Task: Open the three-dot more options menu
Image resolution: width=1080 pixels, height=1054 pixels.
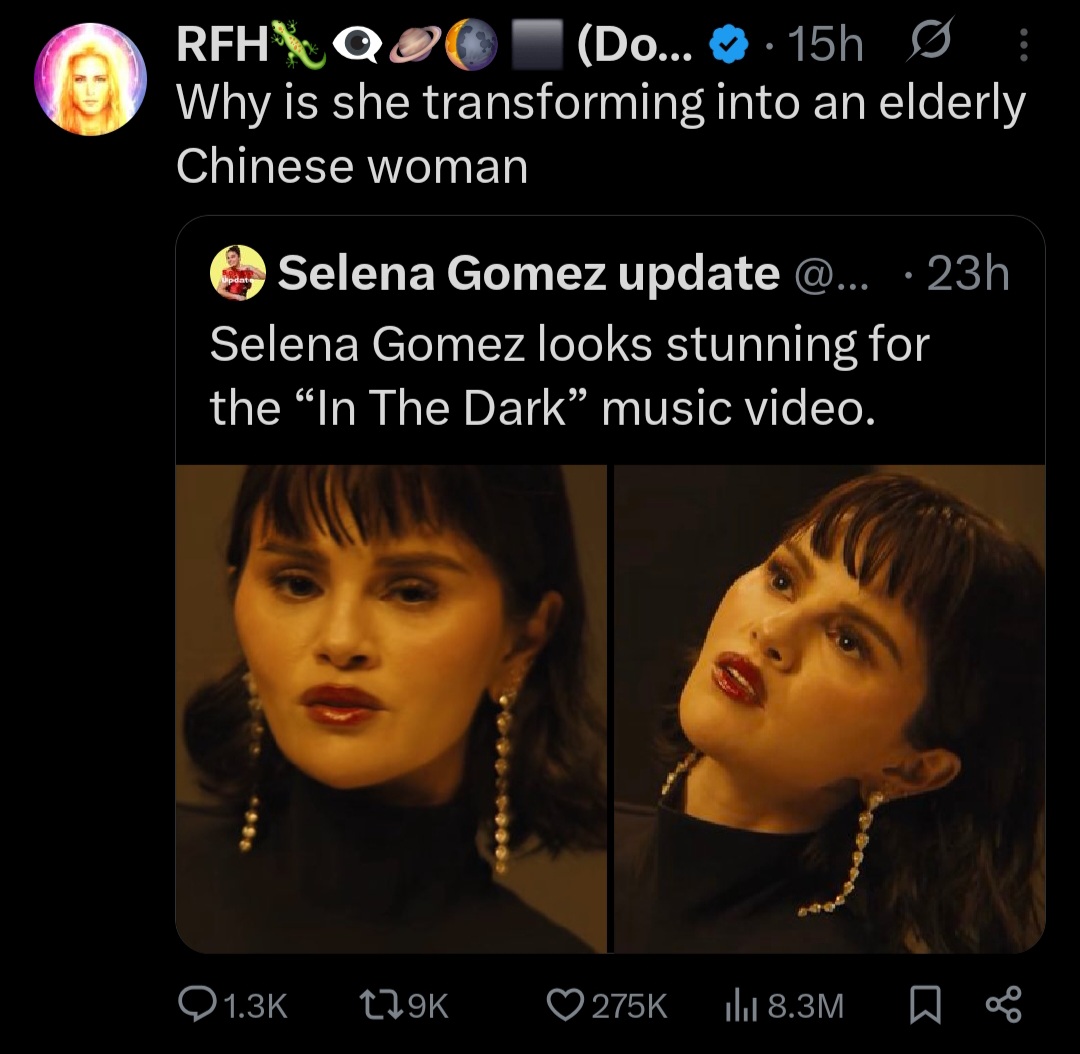Action: pos(1024,45)
